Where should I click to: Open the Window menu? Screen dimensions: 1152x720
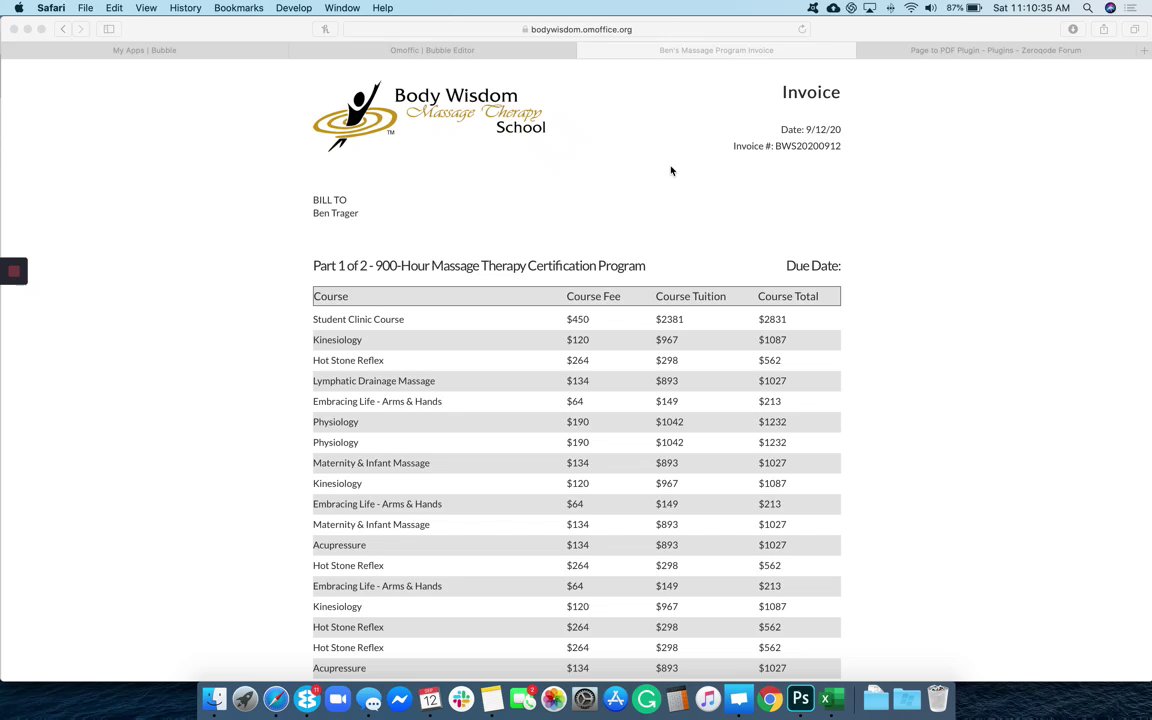click(x=342, y=8)
